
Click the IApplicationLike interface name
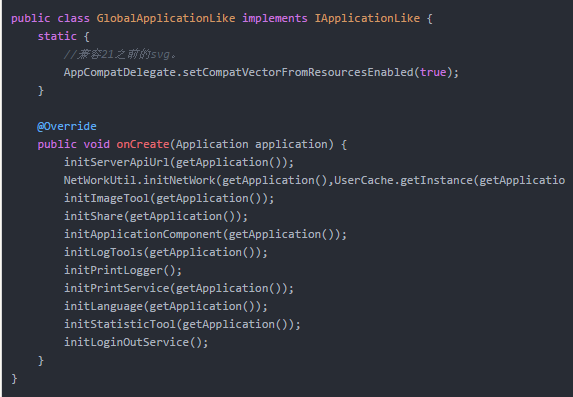tap(367, 18)
